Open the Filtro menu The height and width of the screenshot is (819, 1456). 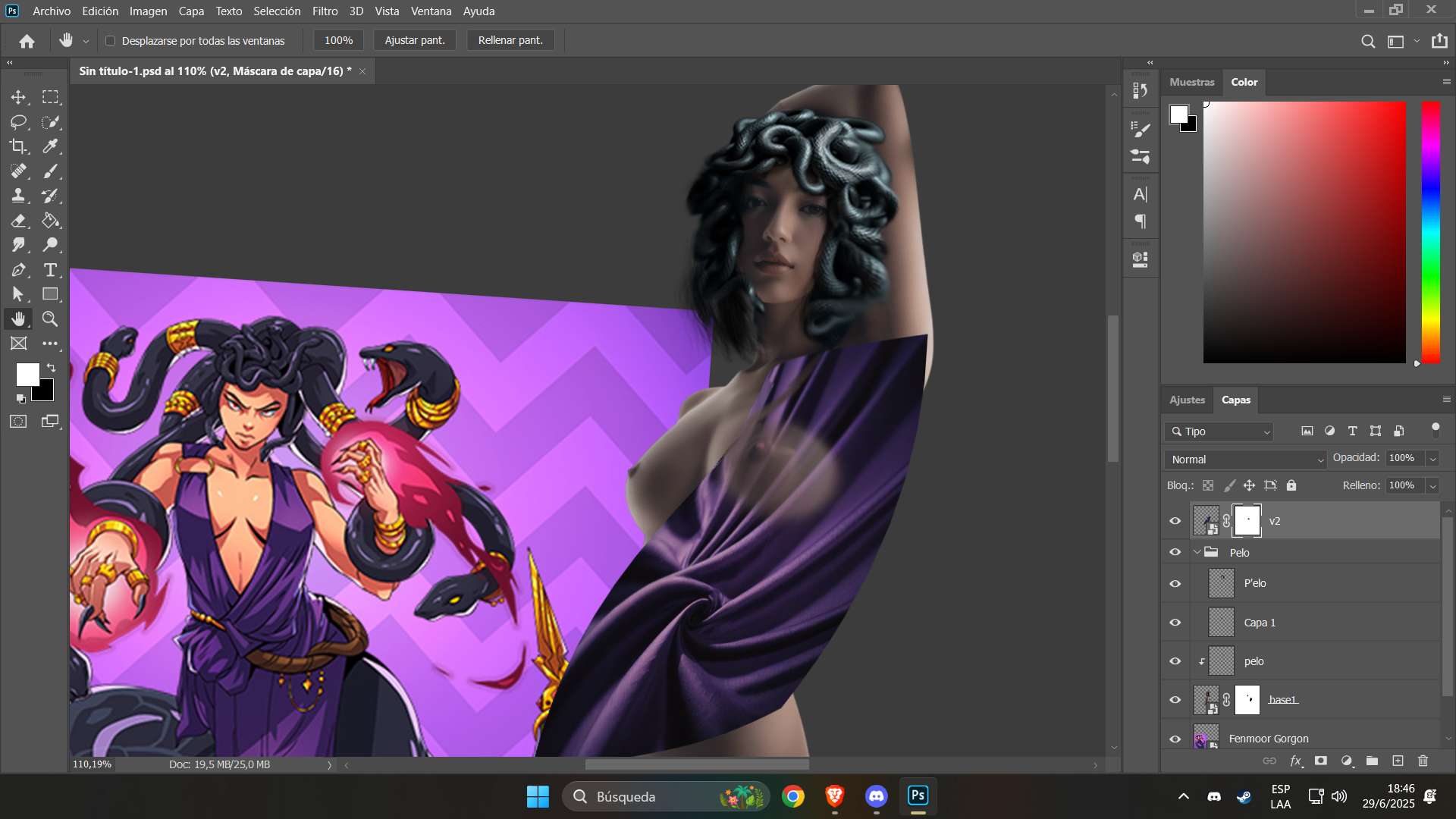[x=325, y=11]
